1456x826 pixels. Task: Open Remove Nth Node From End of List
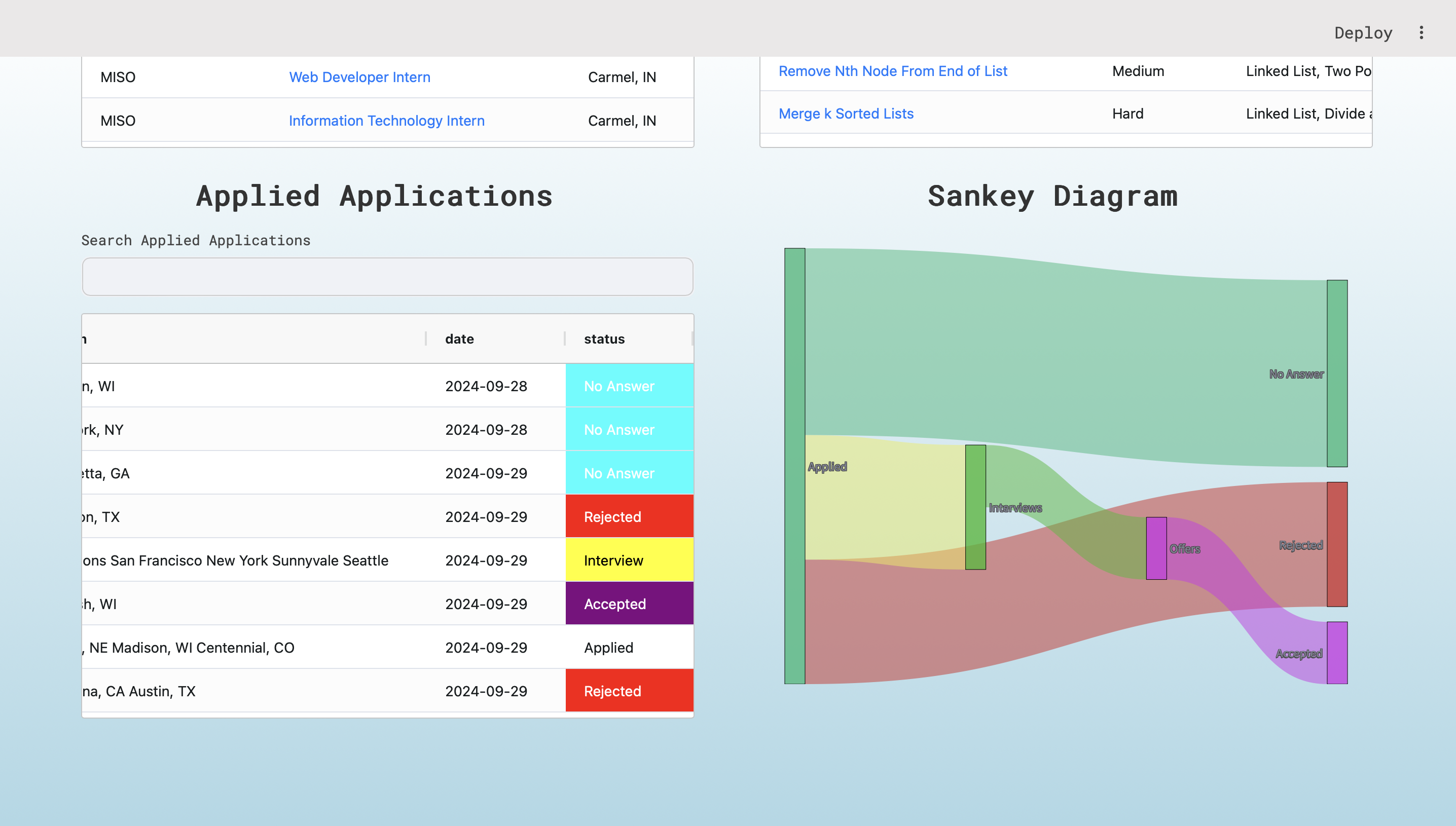pos(893,71)
